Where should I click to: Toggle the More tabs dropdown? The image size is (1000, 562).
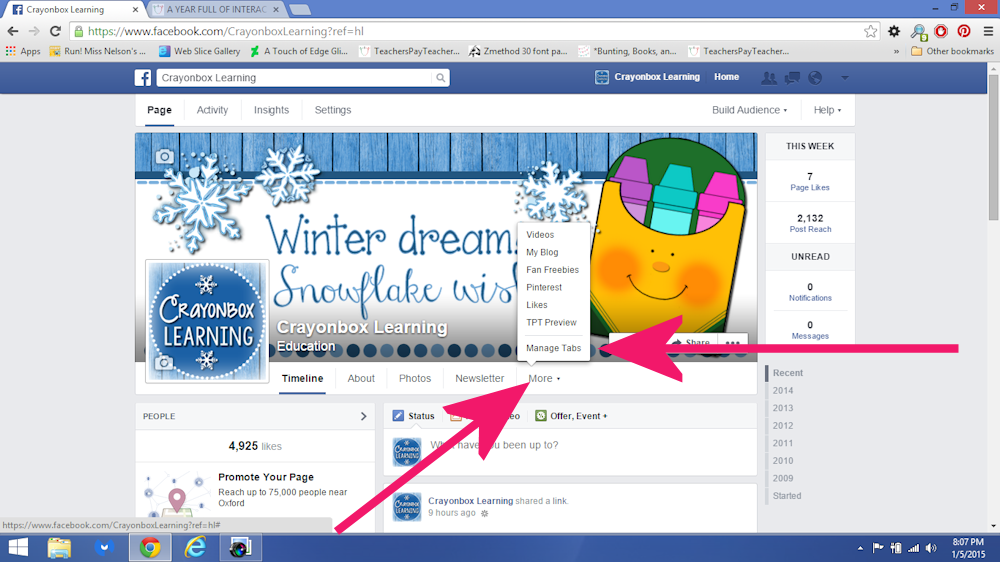[544, 378]
